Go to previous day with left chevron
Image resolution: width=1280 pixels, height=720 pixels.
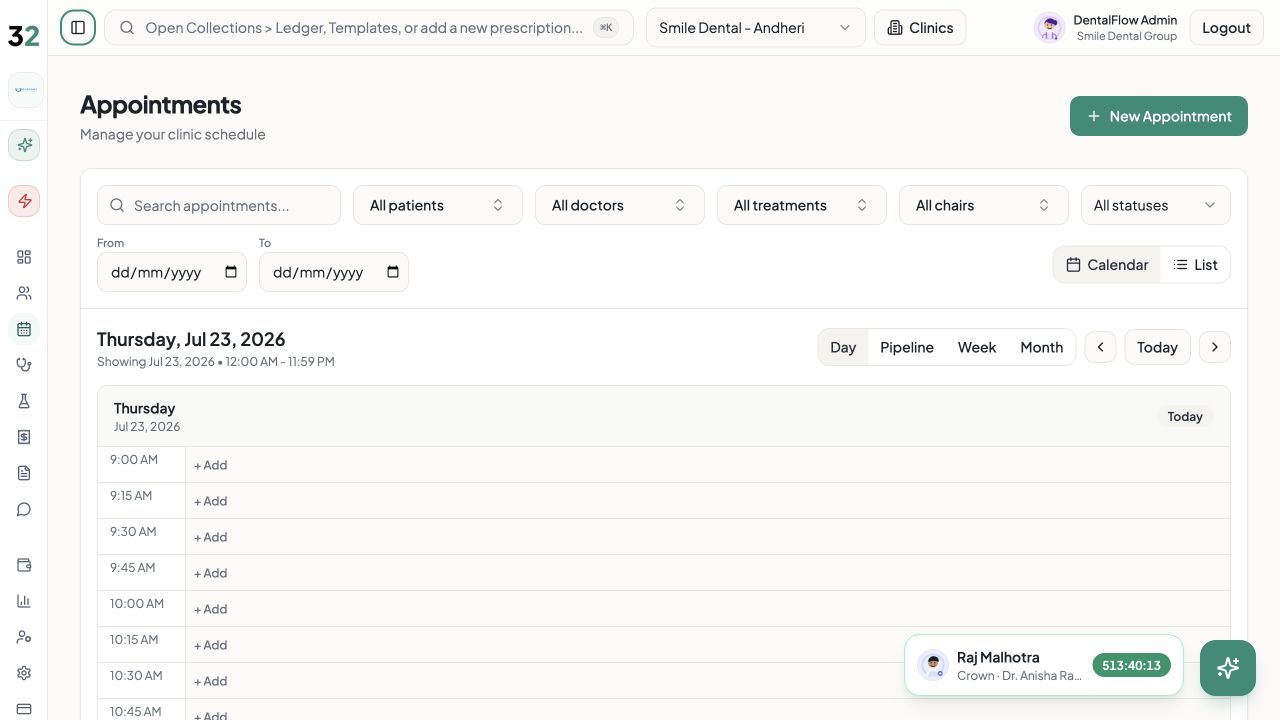1100,347
